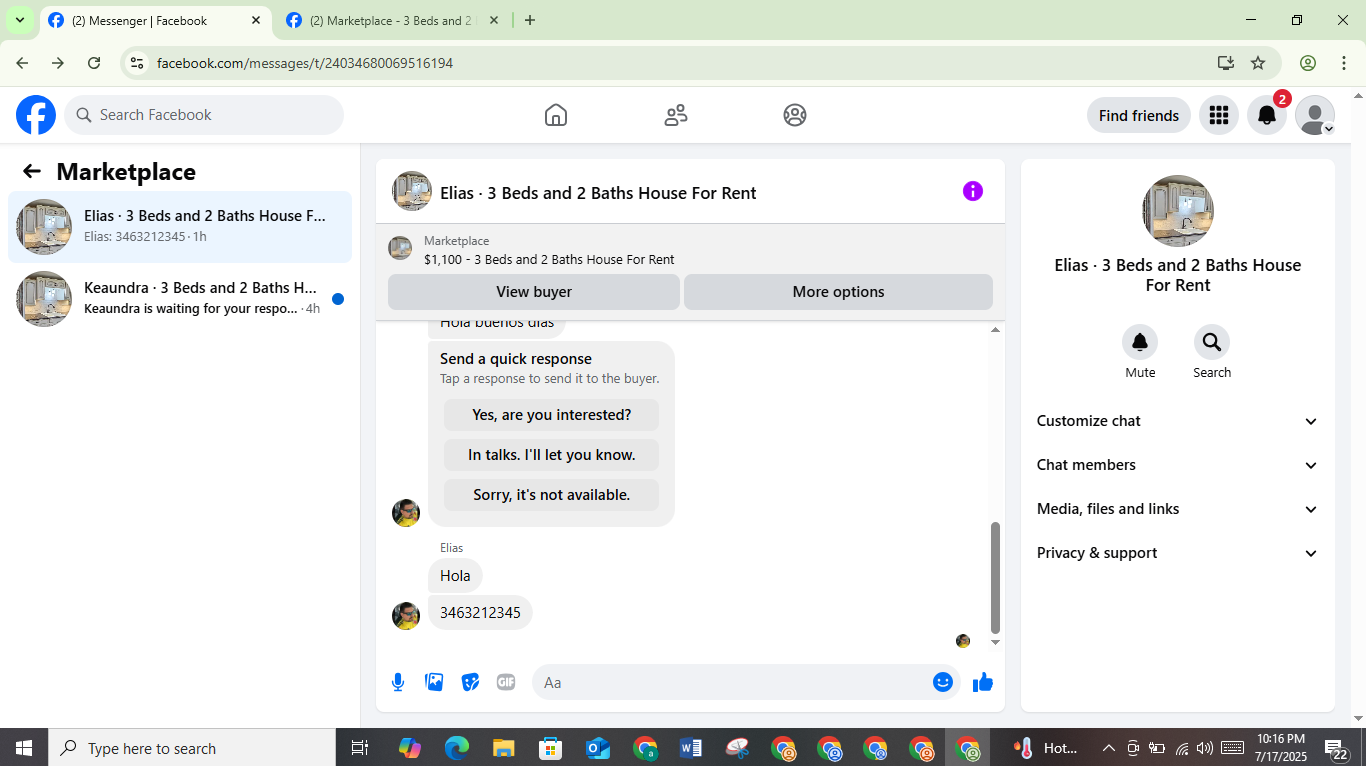Image resolution: width=1366 pixels, height=766 pixels.
Task: Go back using the arrow beside Marketplace
Action: [32, 171]
